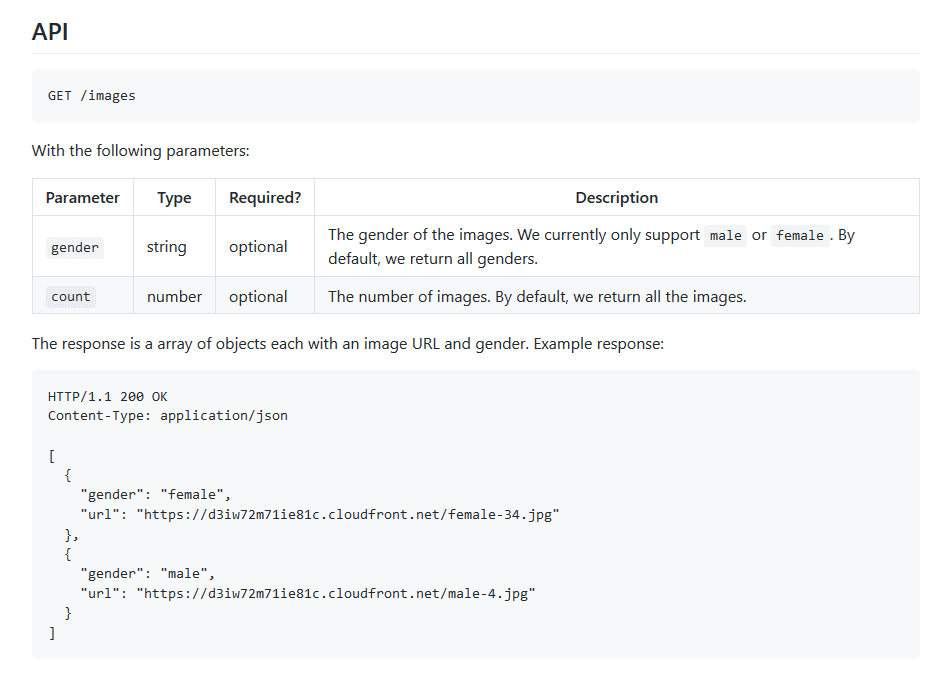Image resolution: width=947 pixels, height=678 pixels.
Task: Click the optional cell in gender row
Action: [264, 247]
